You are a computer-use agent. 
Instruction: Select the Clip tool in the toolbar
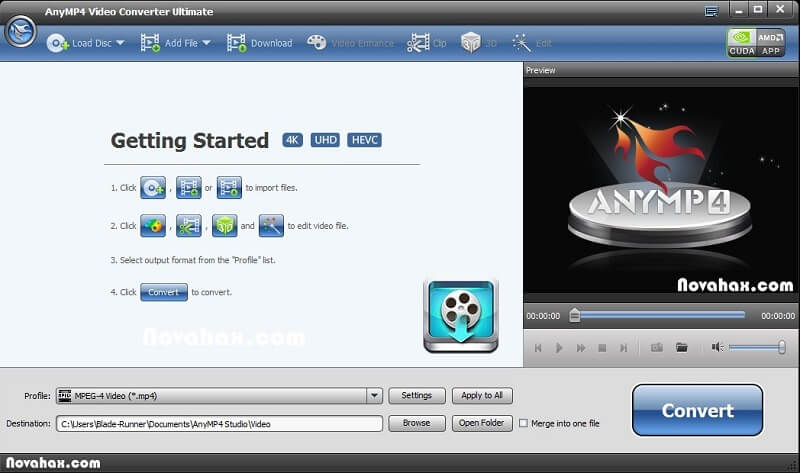[x=427, y=43]
